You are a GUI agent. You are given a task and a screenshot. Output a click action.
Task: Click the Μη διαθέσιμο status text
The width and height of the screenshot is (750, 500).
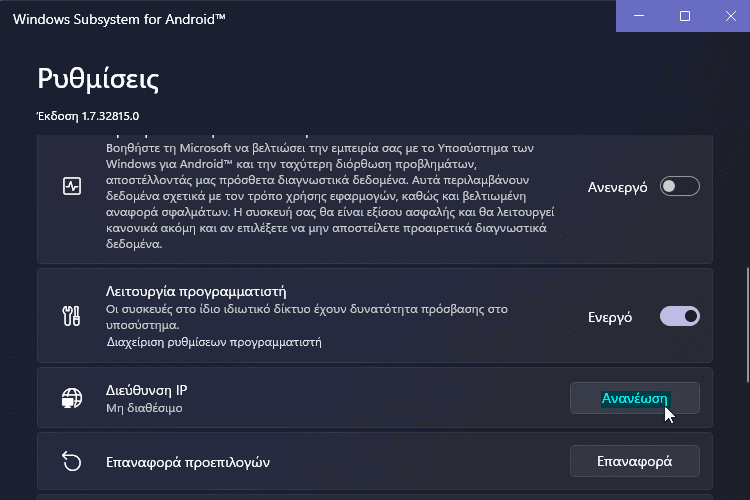[144, 408]
